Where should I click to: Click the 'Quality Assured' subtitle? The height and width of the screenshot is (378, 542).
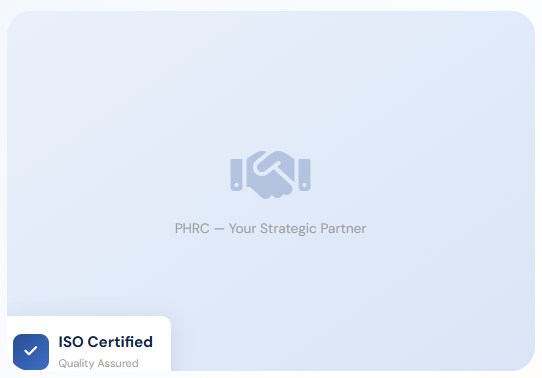[99, 363]
